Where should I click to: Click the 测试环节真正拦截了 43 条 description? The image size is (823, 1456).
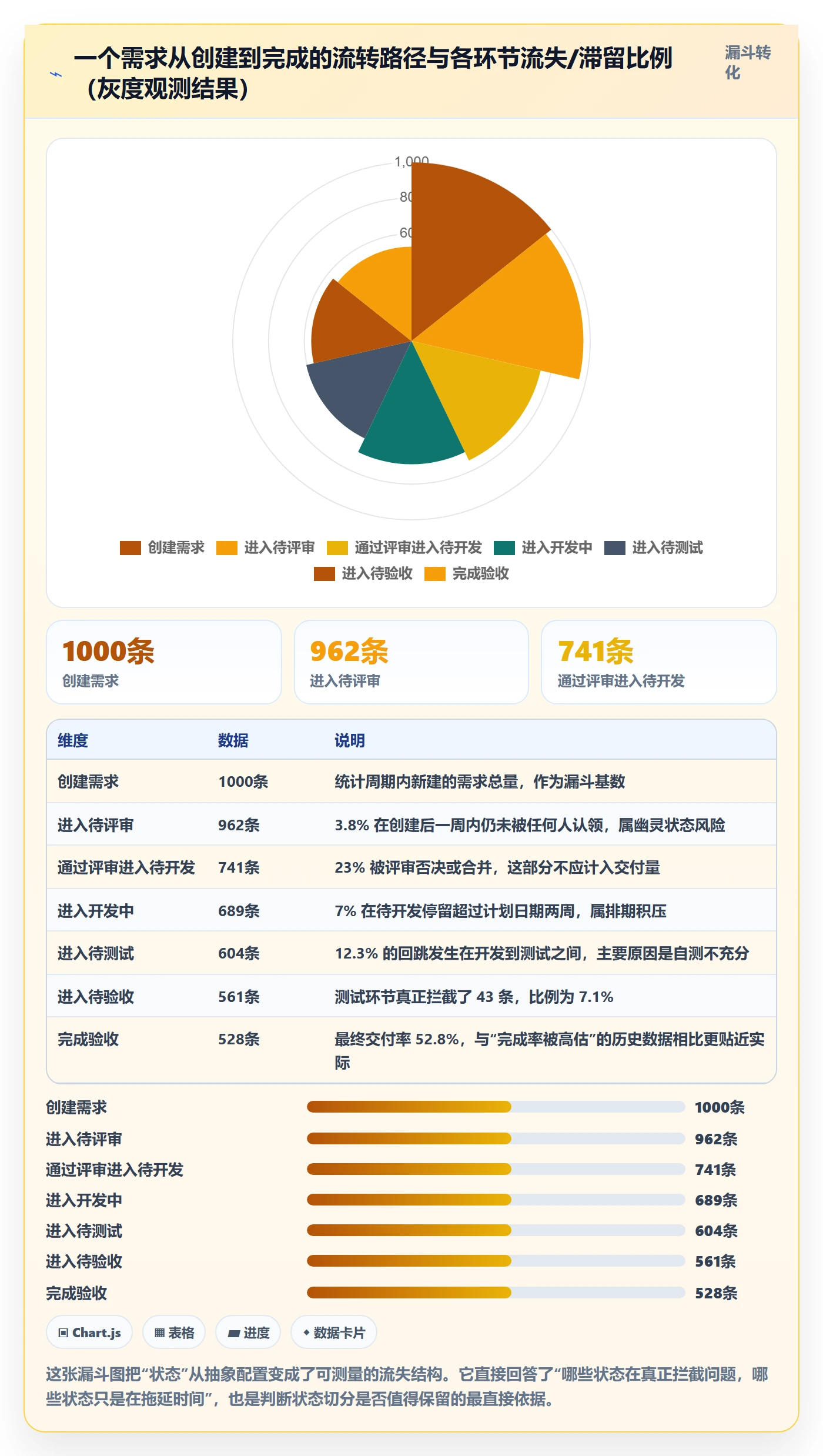tap(474, 997)
